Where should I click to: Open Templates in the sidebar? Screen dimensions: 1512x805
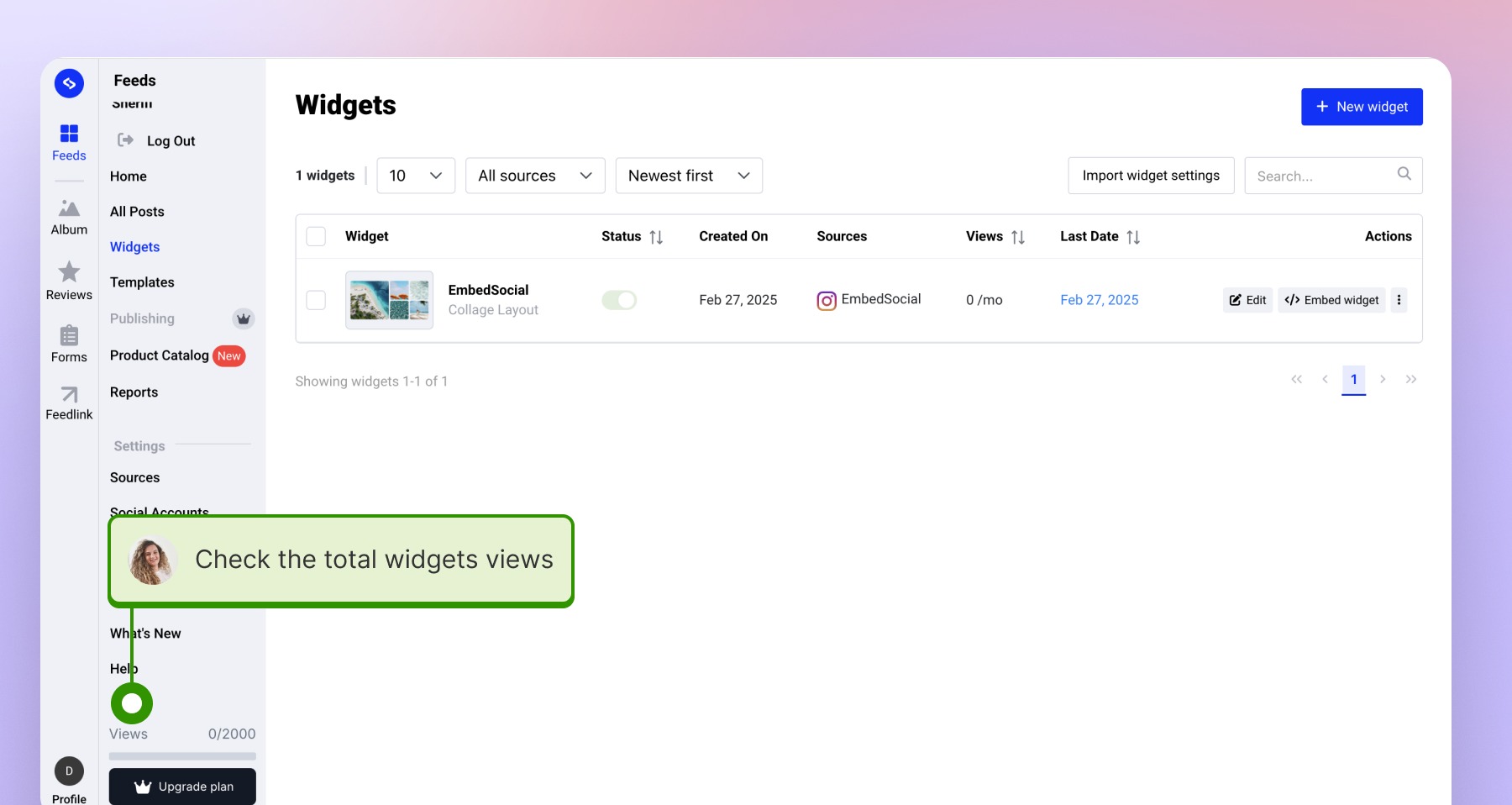click(x=142, y=282)
